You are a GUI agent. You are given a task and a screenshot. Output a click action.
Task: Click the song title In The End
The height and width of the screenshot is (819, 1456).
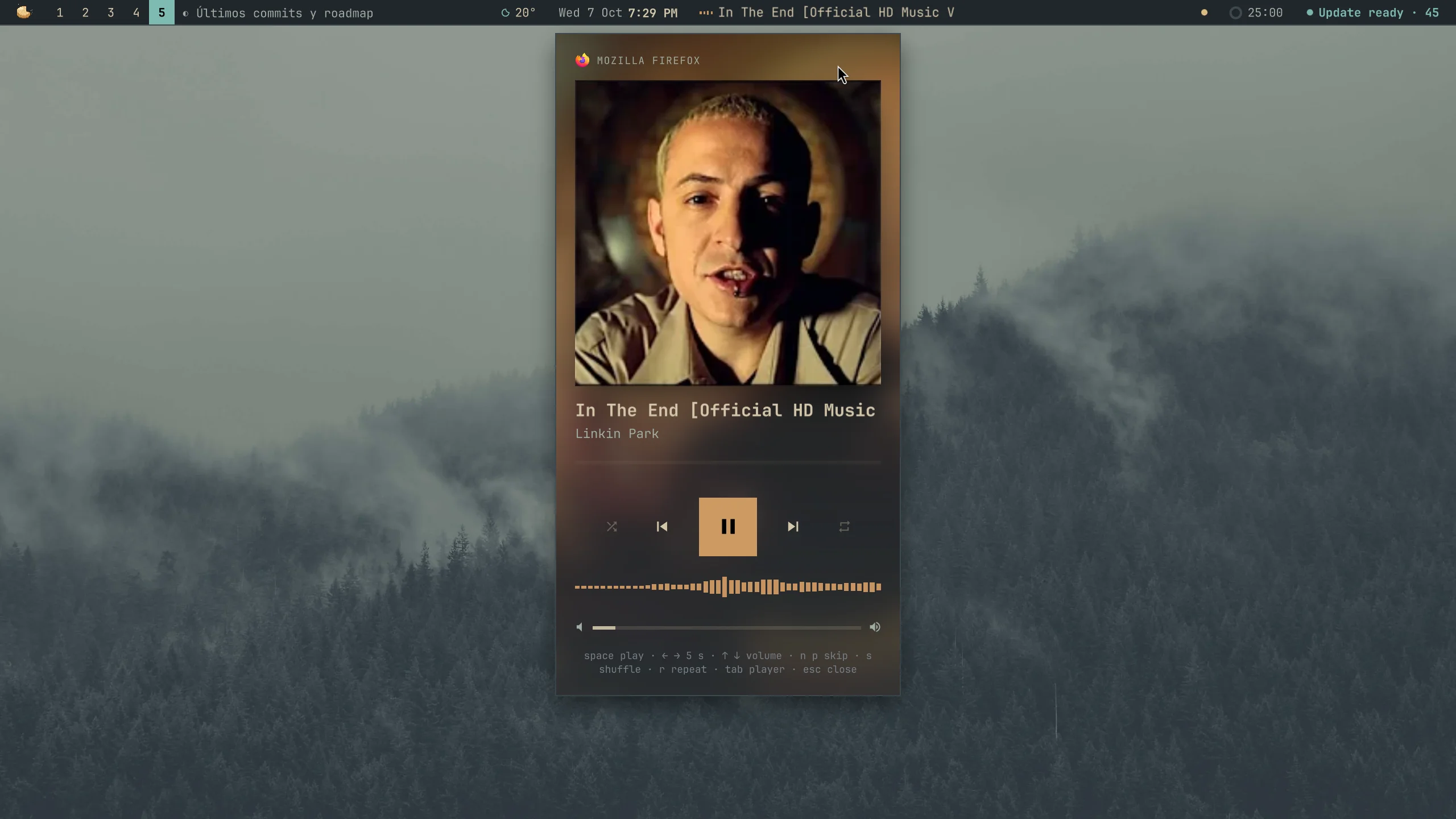(x=725, y=410)
